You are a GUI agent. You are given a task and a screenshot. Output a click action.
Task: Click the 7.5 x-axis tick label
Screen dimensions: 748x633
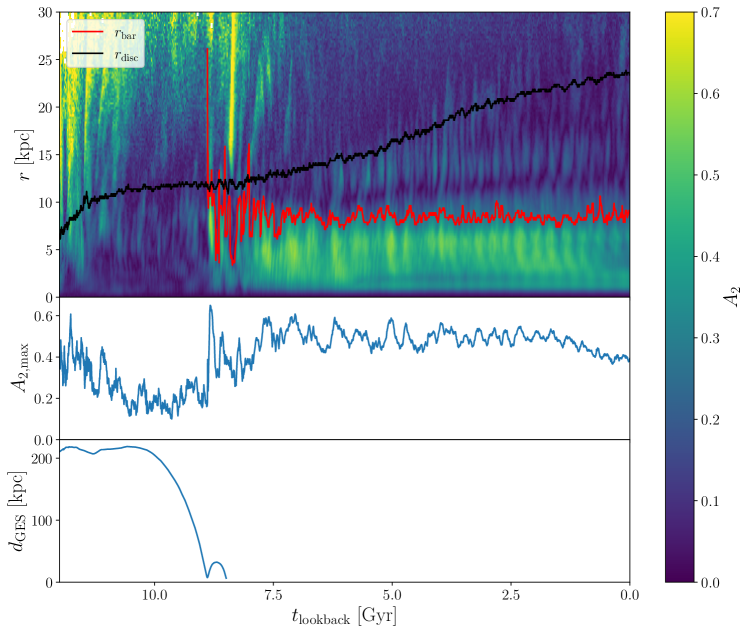273,595
